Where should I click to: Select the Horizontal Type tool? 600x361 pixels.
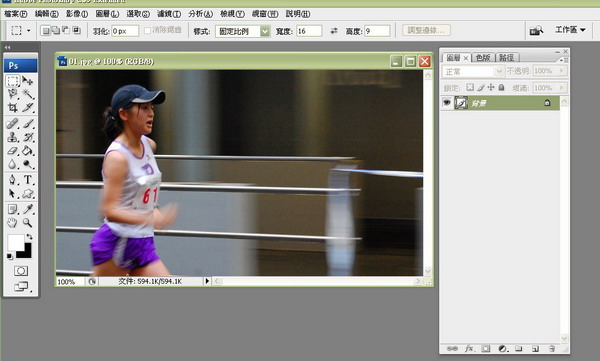coord(28,180)
